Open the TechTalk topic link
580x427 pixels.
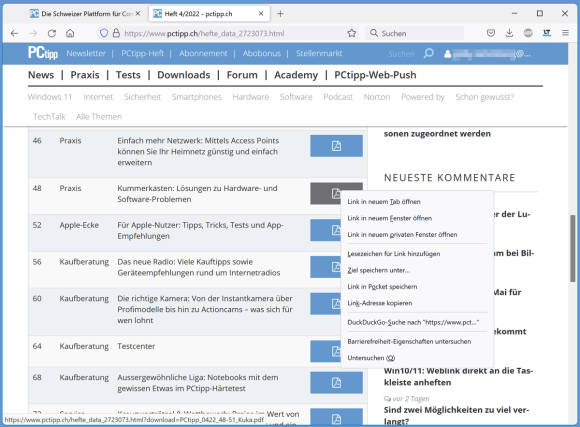[x=49, y=117]
